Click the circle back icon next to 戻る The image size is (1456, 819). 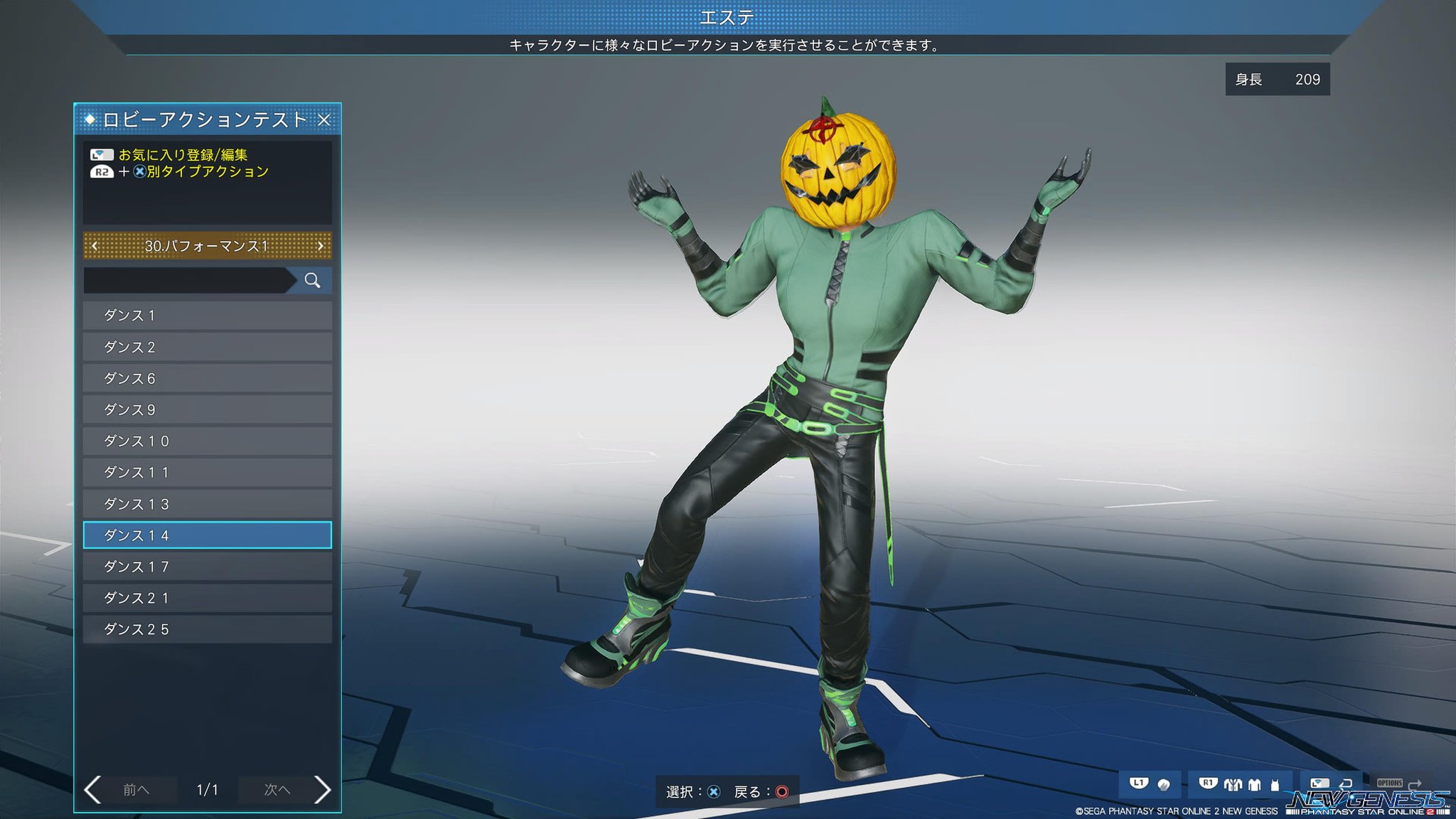[781, 792]
